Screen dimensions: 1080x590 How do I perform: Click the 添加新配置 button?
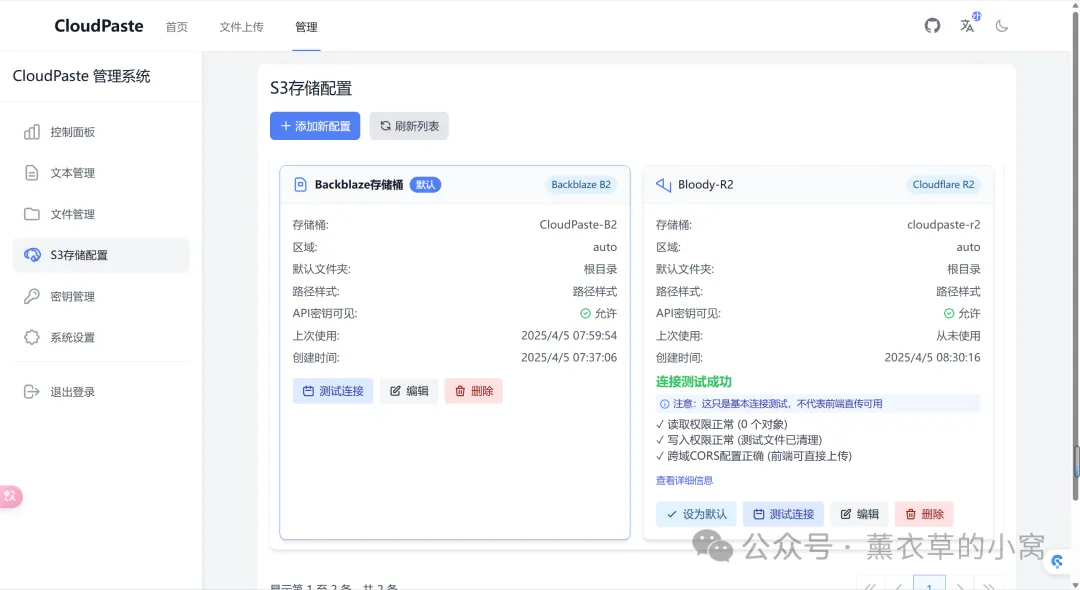[315, 126]
